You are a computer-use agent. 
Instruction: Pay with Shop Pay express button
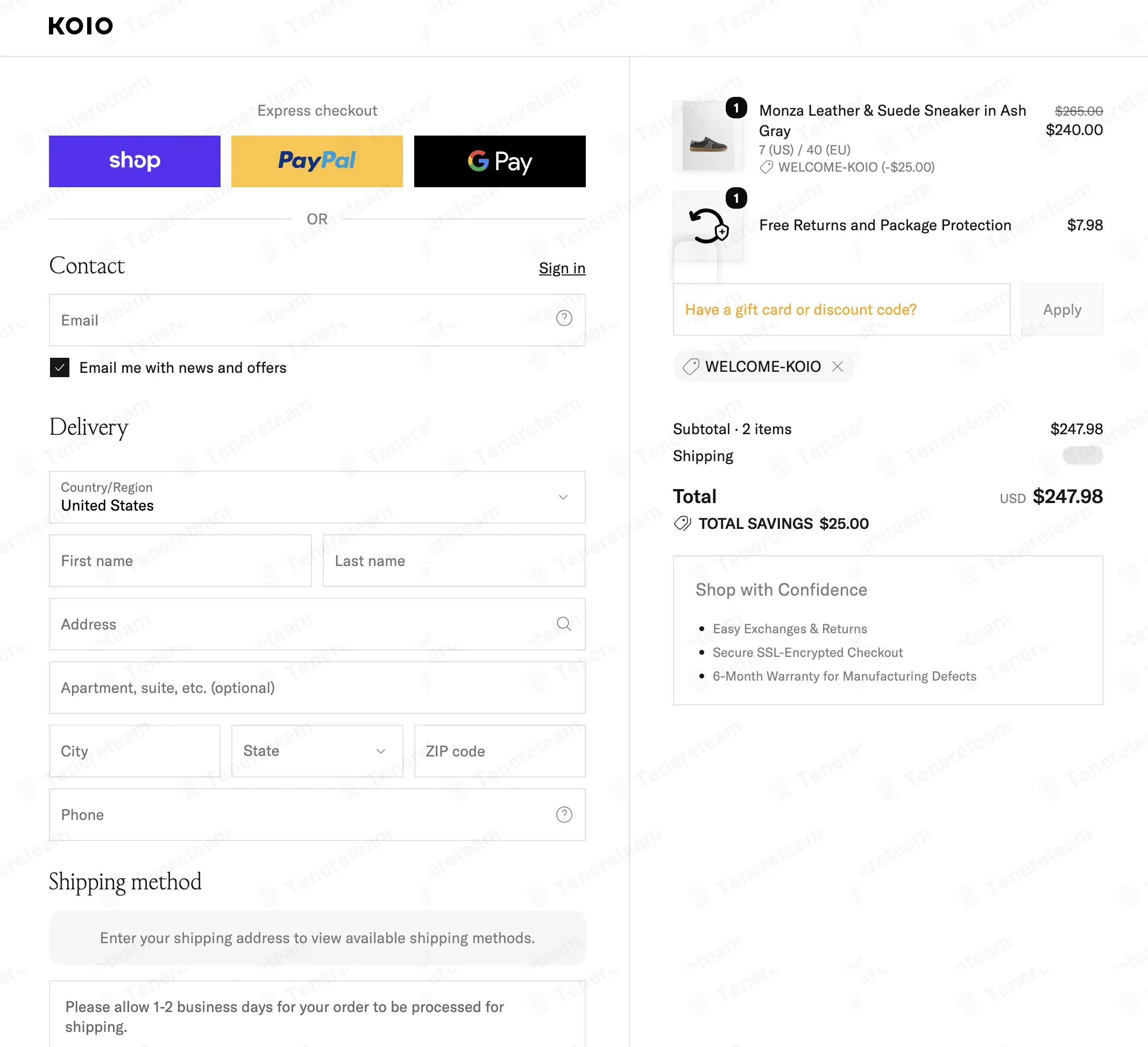[x=134, y=161]
